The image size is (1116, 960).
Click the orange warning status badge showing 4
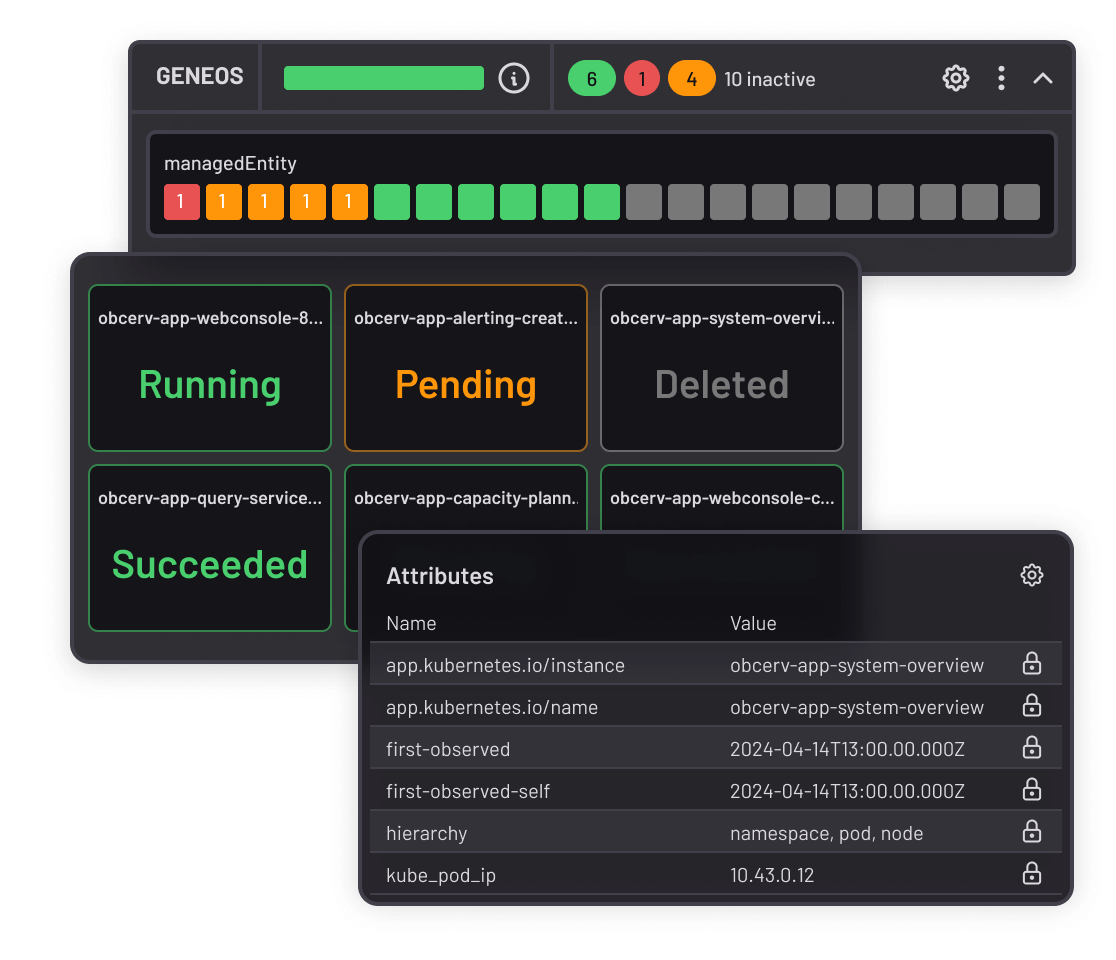pos(691,78)
